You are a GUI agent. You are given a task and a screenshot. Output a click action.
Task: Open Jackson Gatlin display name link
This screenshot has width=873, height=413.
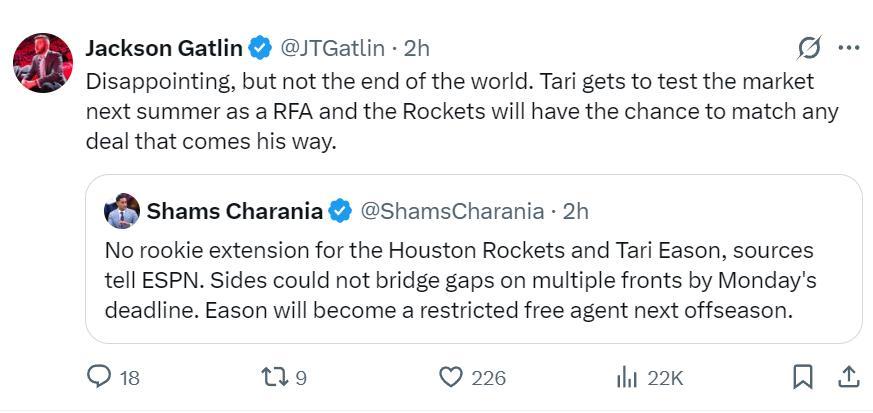click(164, 48)
